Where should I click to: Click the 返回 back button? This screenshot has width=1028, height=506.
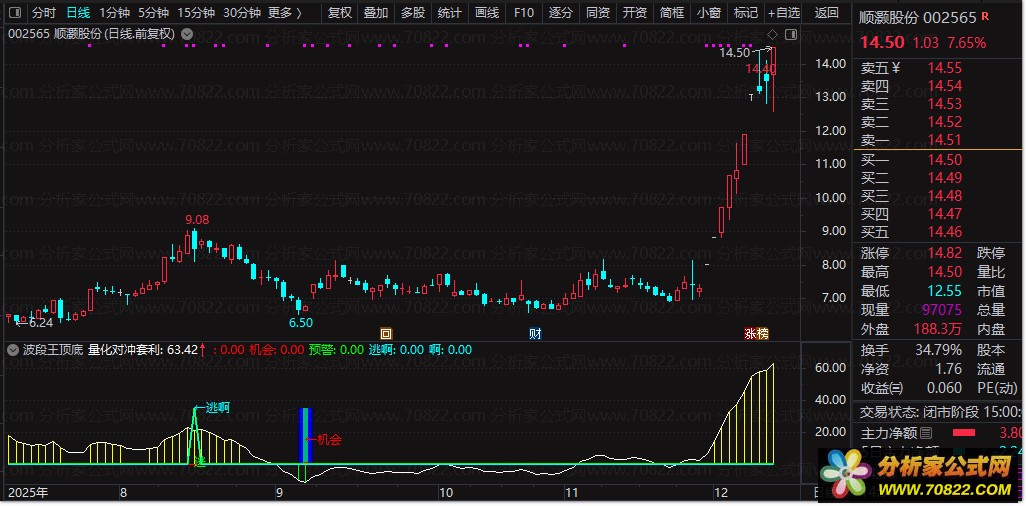pyautogui.click(x=827, y=12)
